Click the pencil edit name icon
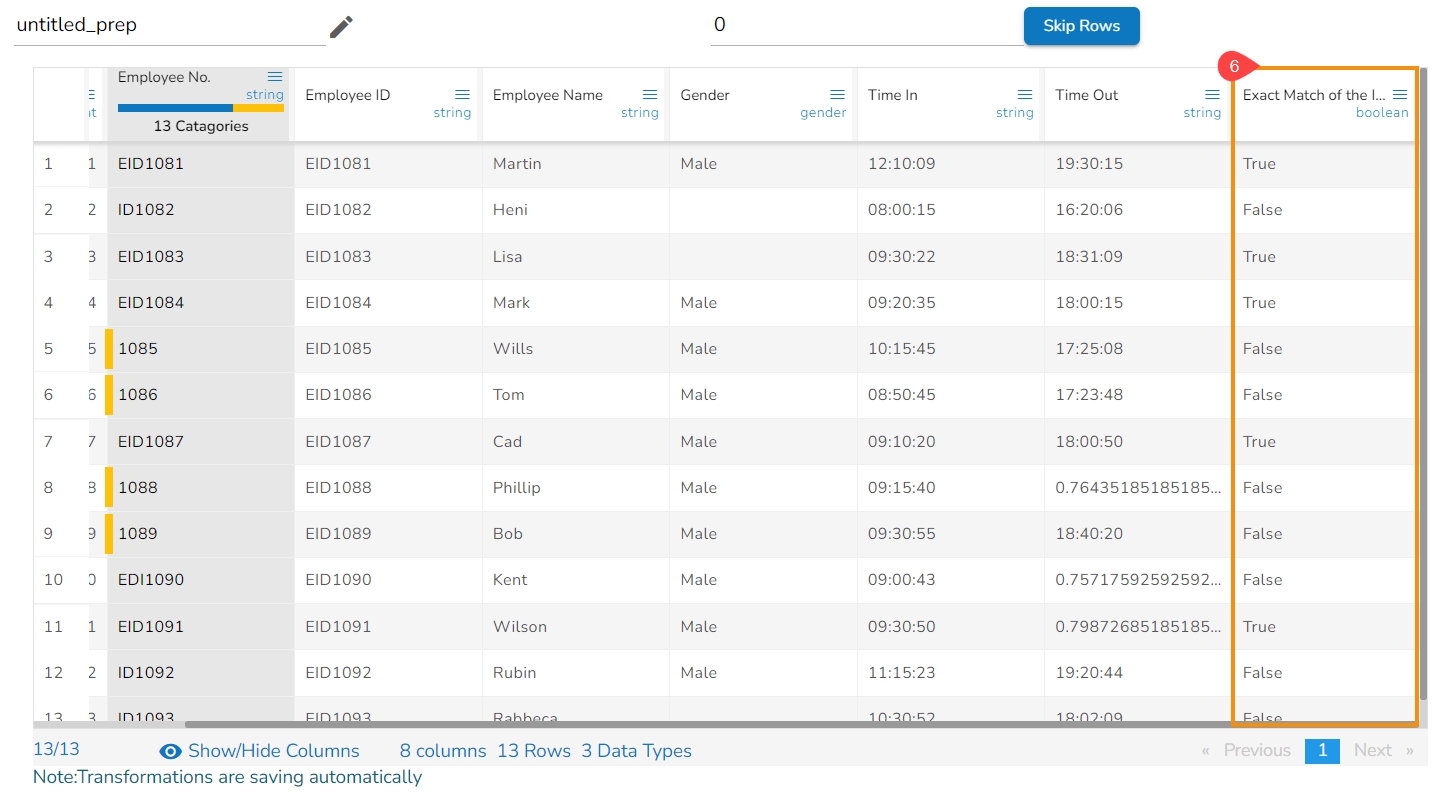 (x=341, y=27)
